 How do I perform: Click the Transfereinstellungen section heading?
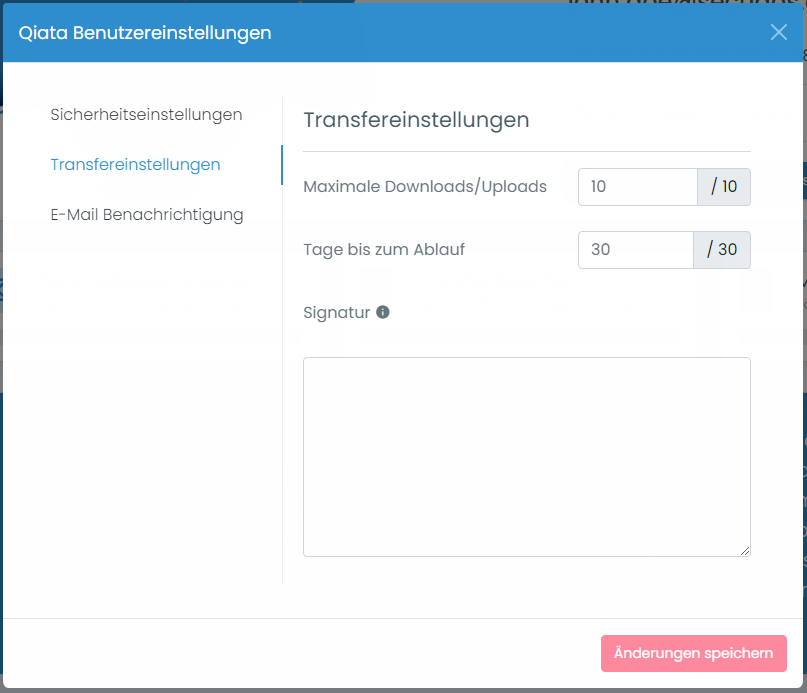(x=416, y=119)
